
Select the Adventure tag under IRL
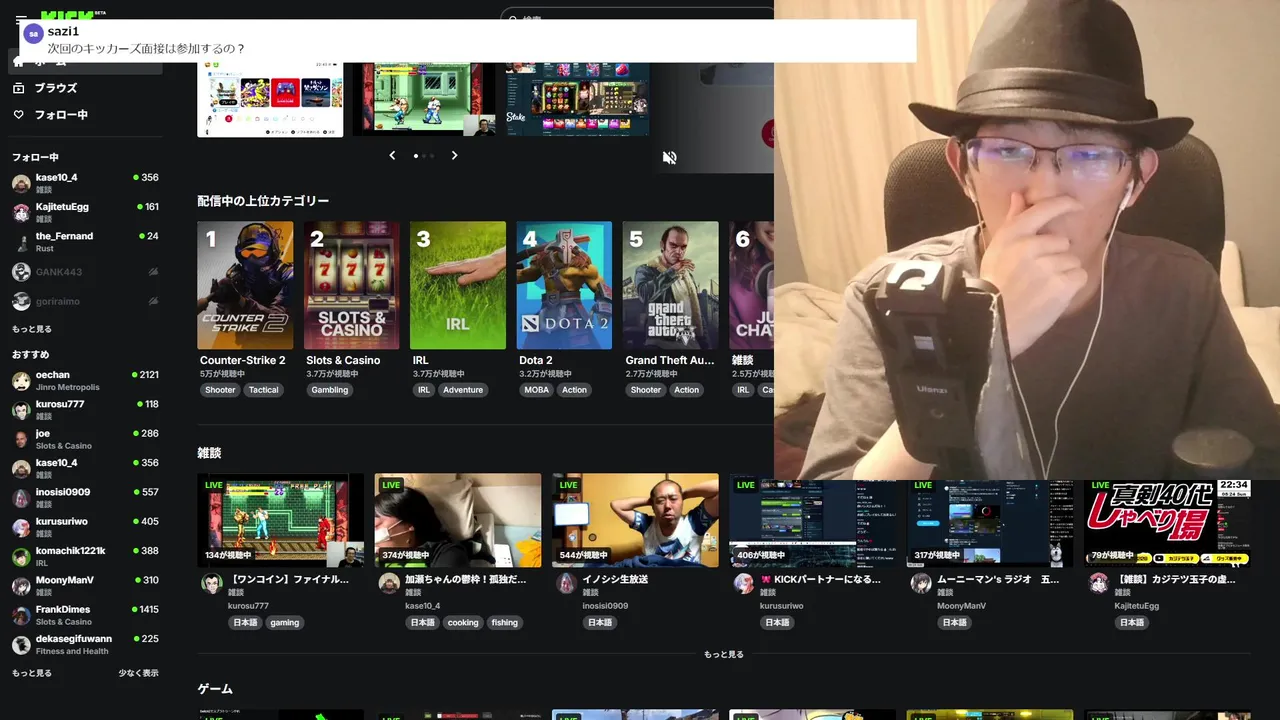(463, 390)
